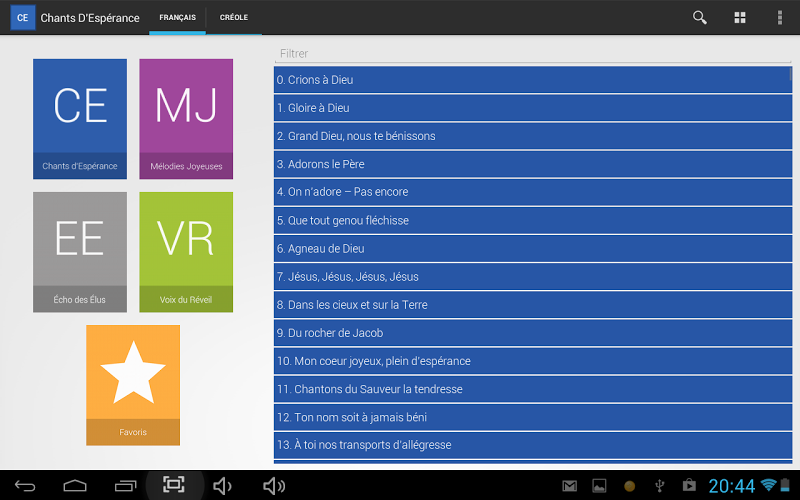This screenshot has width=800, height=500.
Task: Choose '12. Ton nom soit à jamais béni'
Action: pyautogui.click(x=533, y=417)
